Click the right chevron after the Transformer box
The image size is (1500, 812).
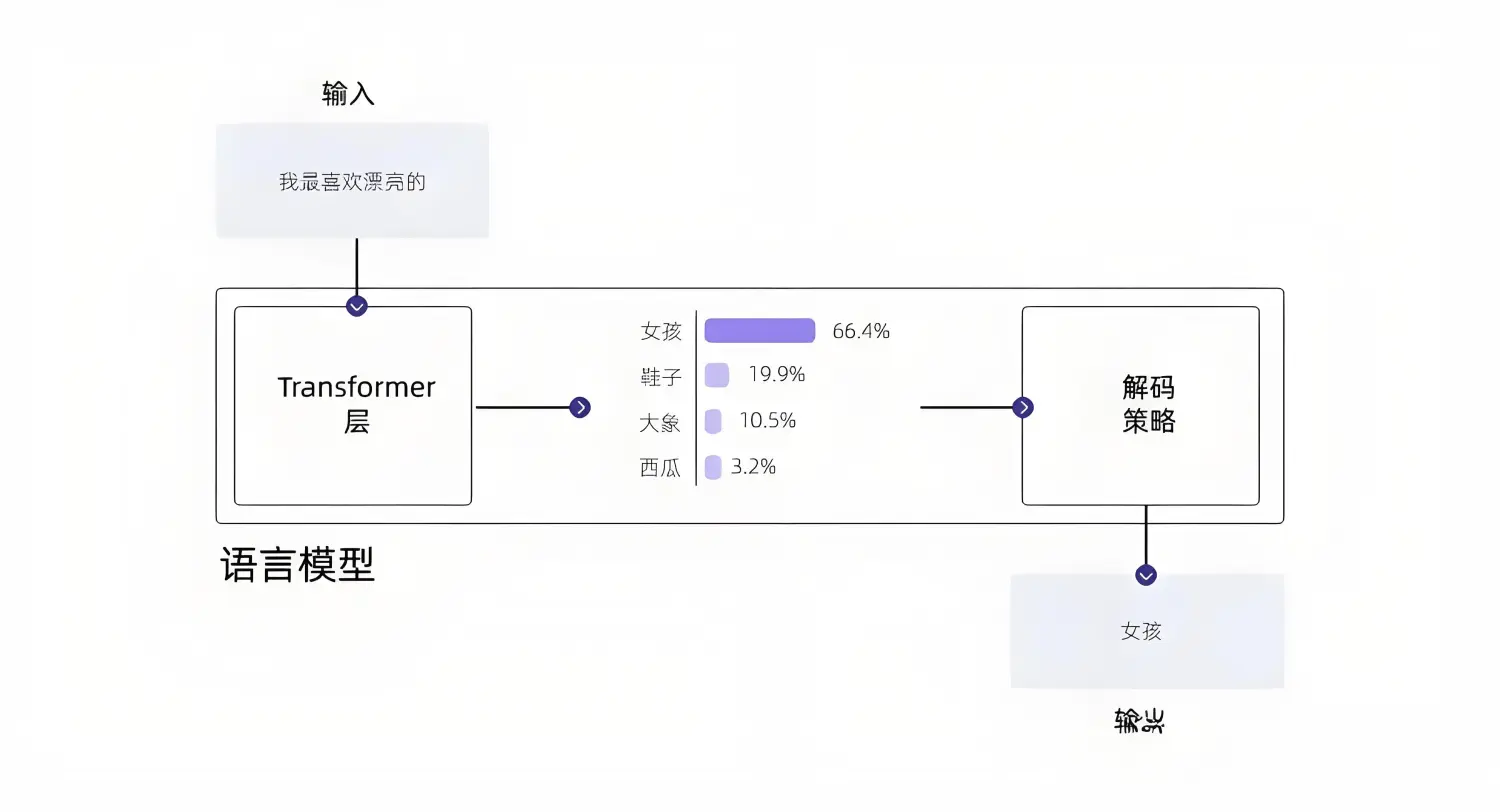click(580, 407)
